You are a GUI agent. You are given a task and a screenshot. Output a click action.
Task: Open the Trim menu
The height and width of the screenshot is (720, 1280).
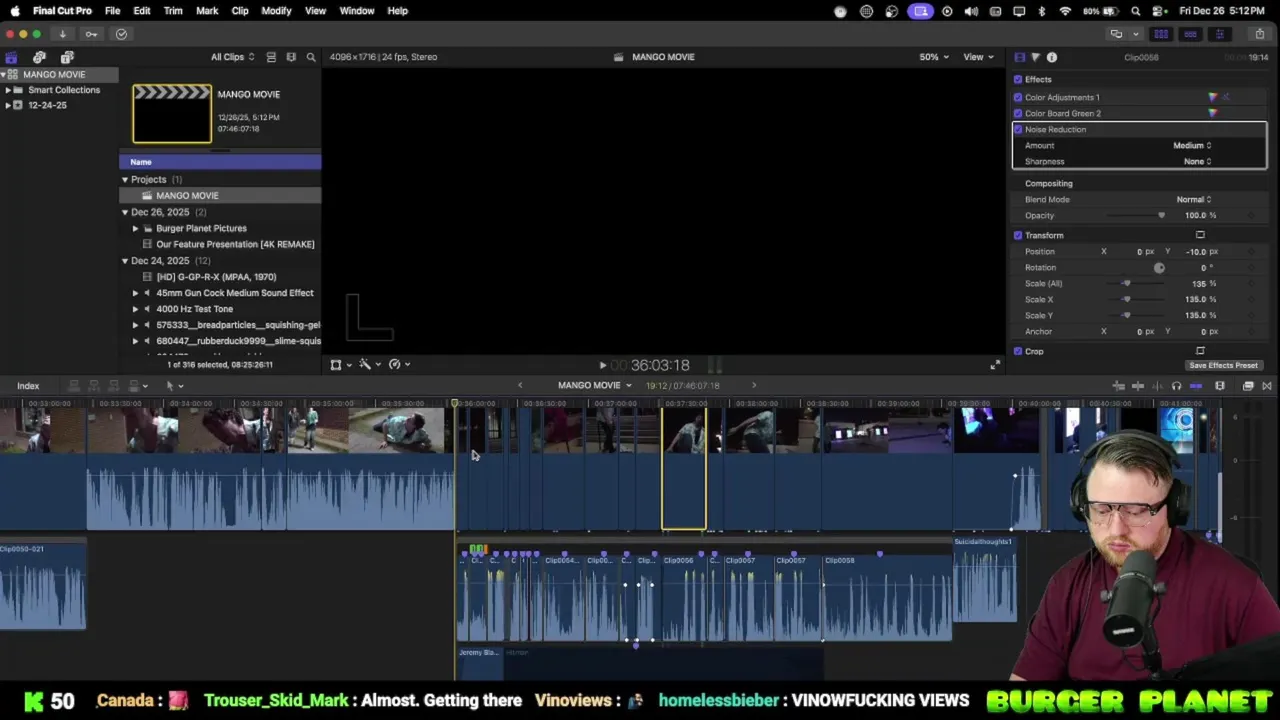pos(173,11)
